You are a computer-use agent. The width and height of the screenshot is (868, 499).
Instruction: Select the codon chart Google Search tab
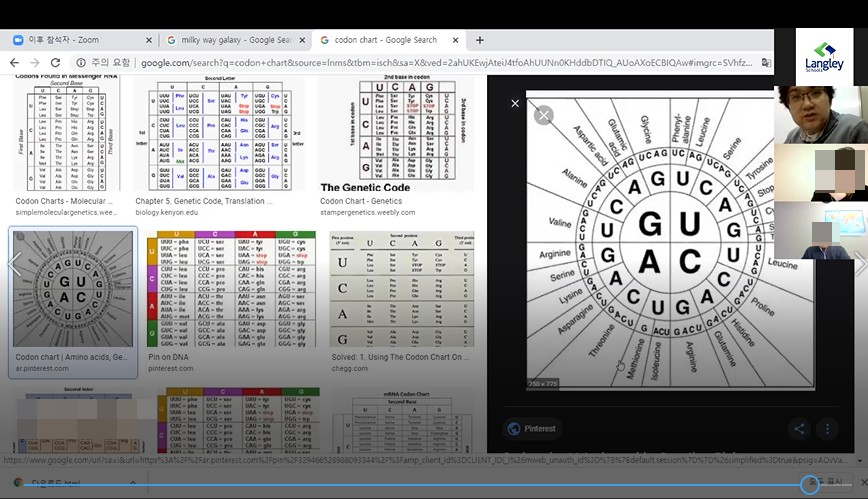coord(390,40)
